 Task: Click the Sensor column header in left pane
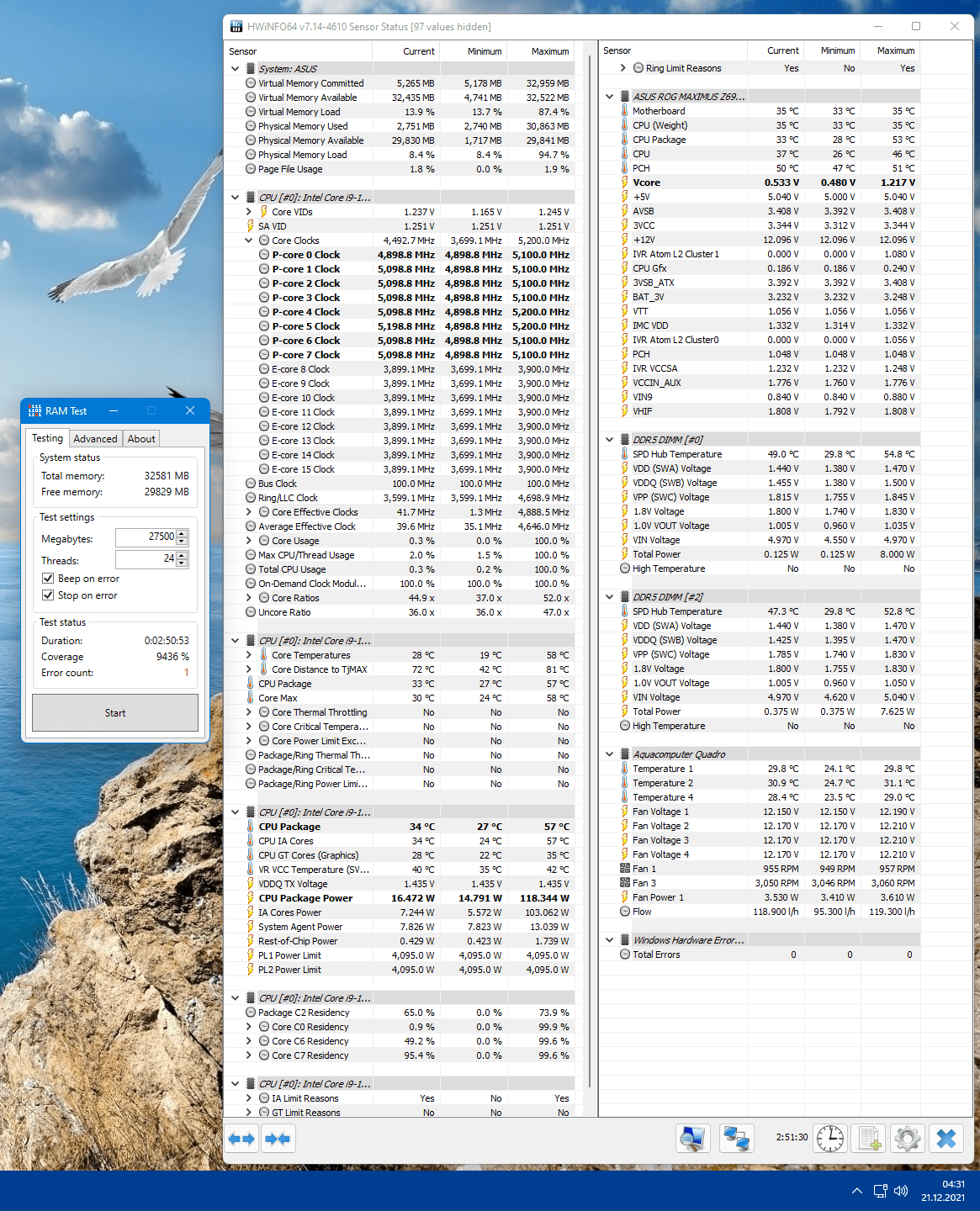click(x=298, y=51)
